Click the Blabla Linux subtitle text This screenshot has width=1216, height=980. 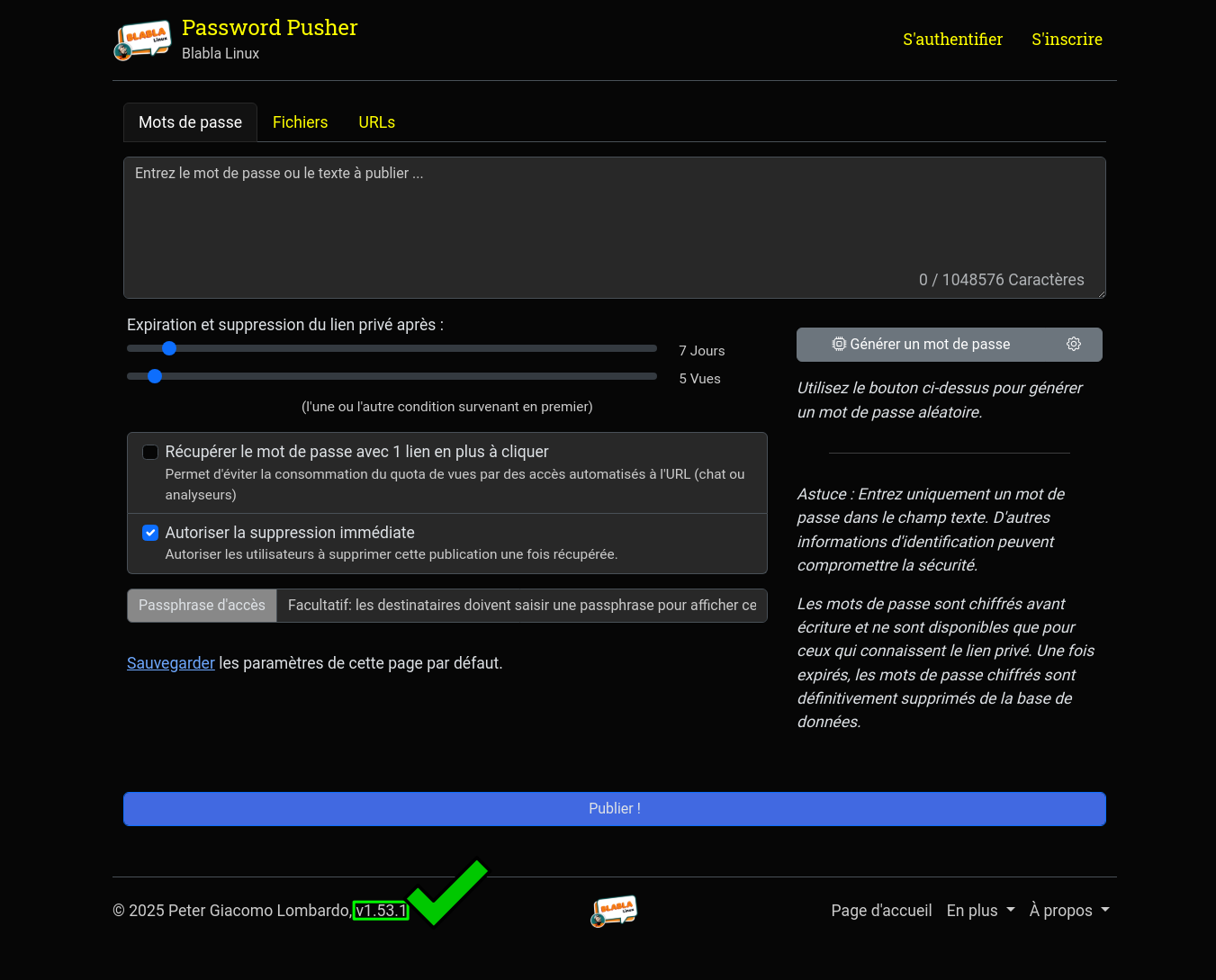(221, 53)
